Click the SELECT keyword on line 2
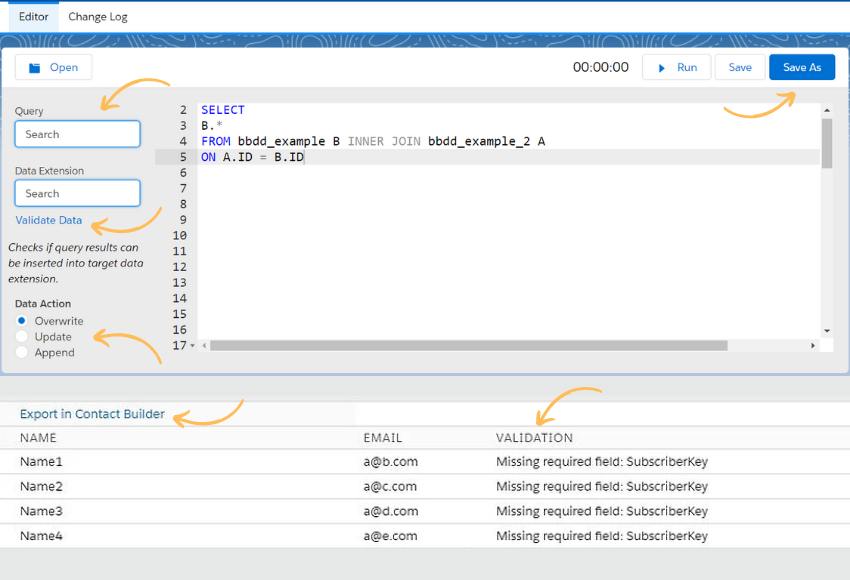The width and height of the screenshot is (850, 580). (223, 110)
